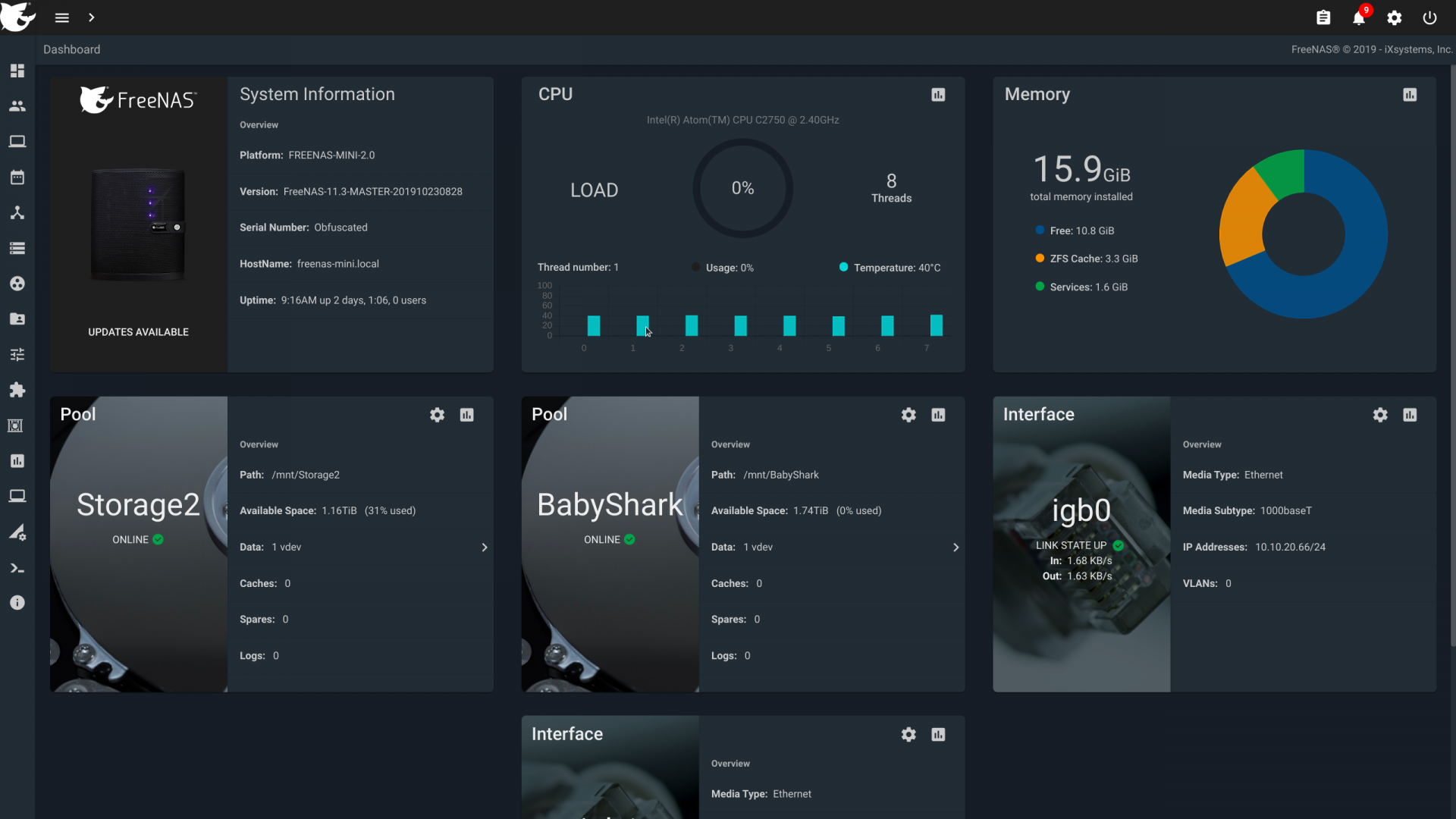Open the Sharing folder sidebar icon
Image resolution: width=1456 pixels, height=819 pixels.
17,319
